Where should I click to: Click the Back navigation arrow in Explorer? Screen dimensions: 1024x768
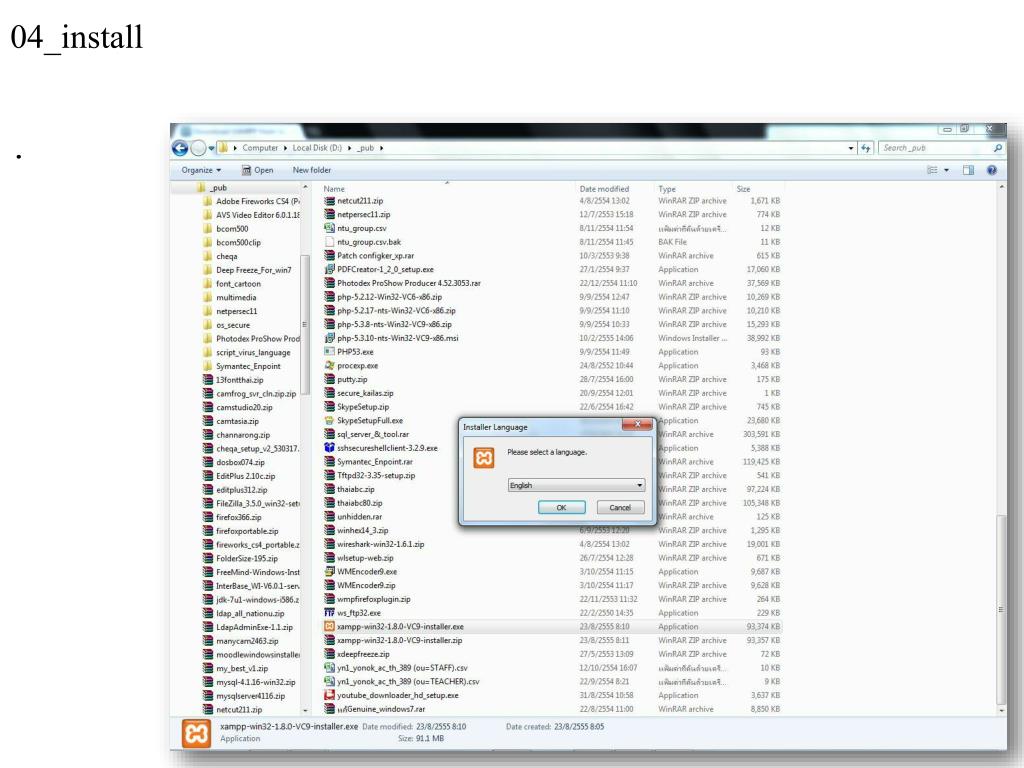180,148
